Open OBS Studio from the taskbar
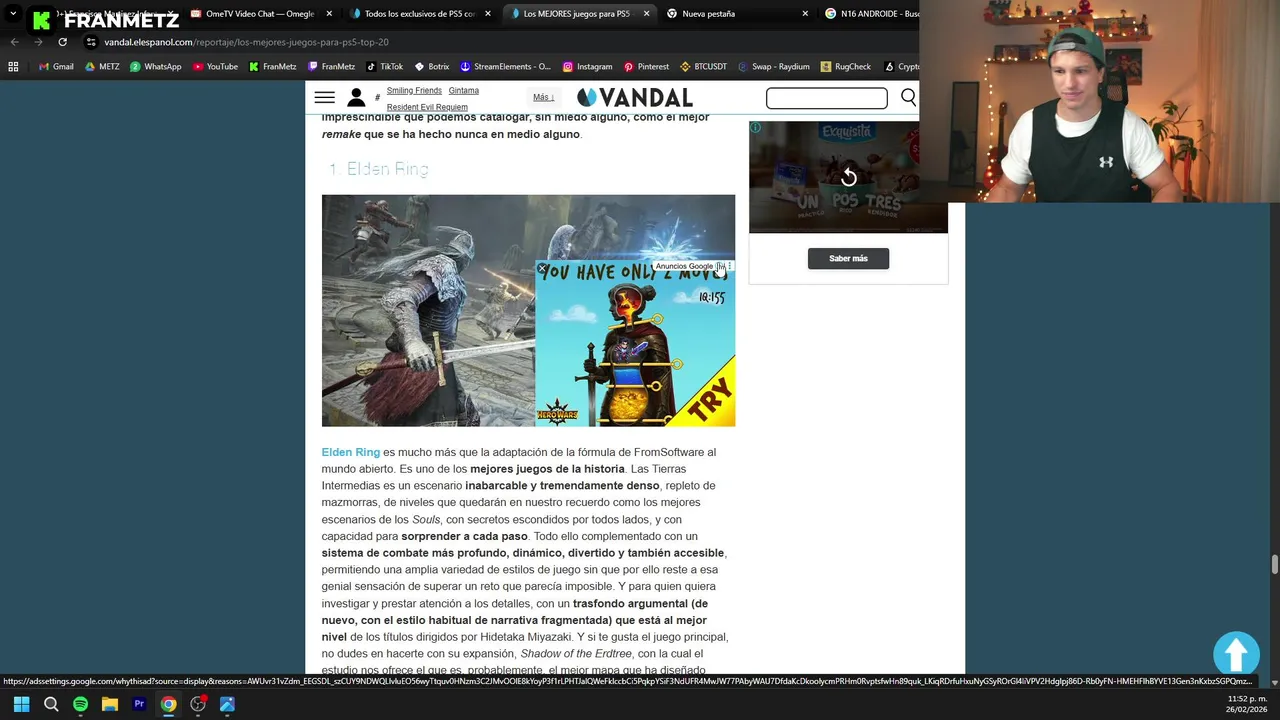This screenshot has width=1280, height=720. click(198, 704)
